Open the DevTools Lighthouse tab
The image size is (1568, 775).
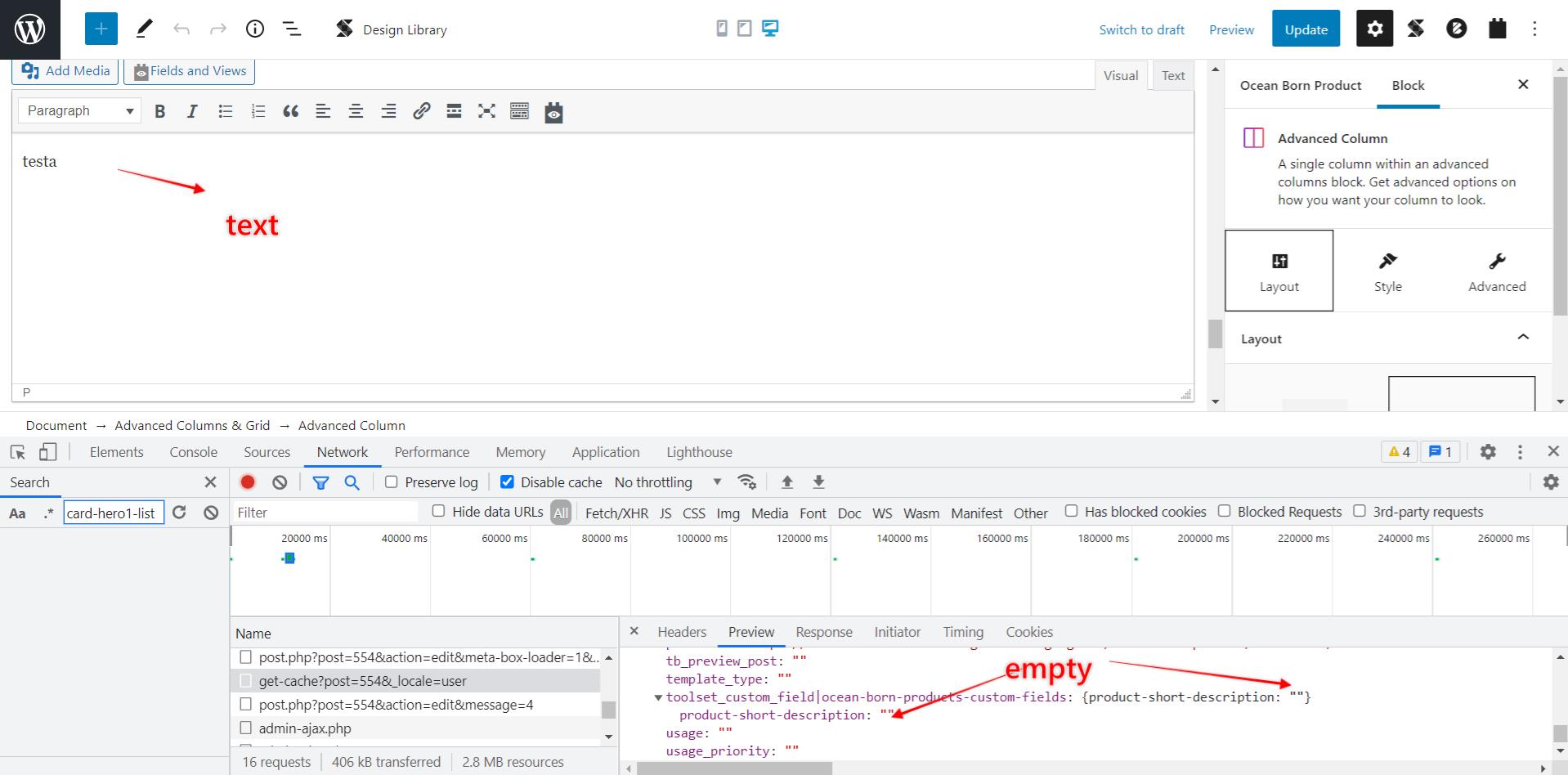pyautogui.click(x=699, y=452)
